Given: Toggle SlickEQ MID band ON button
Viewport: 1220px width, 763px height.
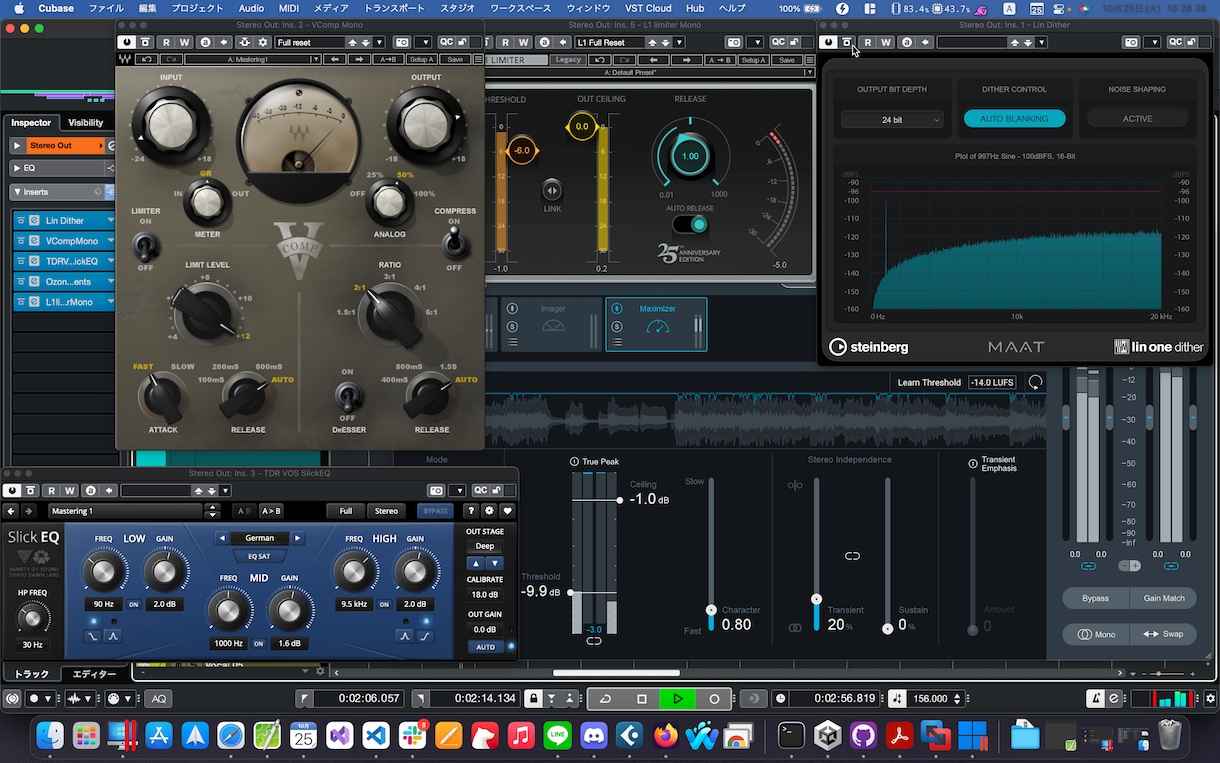Looking at the screenshot, I should coord(258,643).
